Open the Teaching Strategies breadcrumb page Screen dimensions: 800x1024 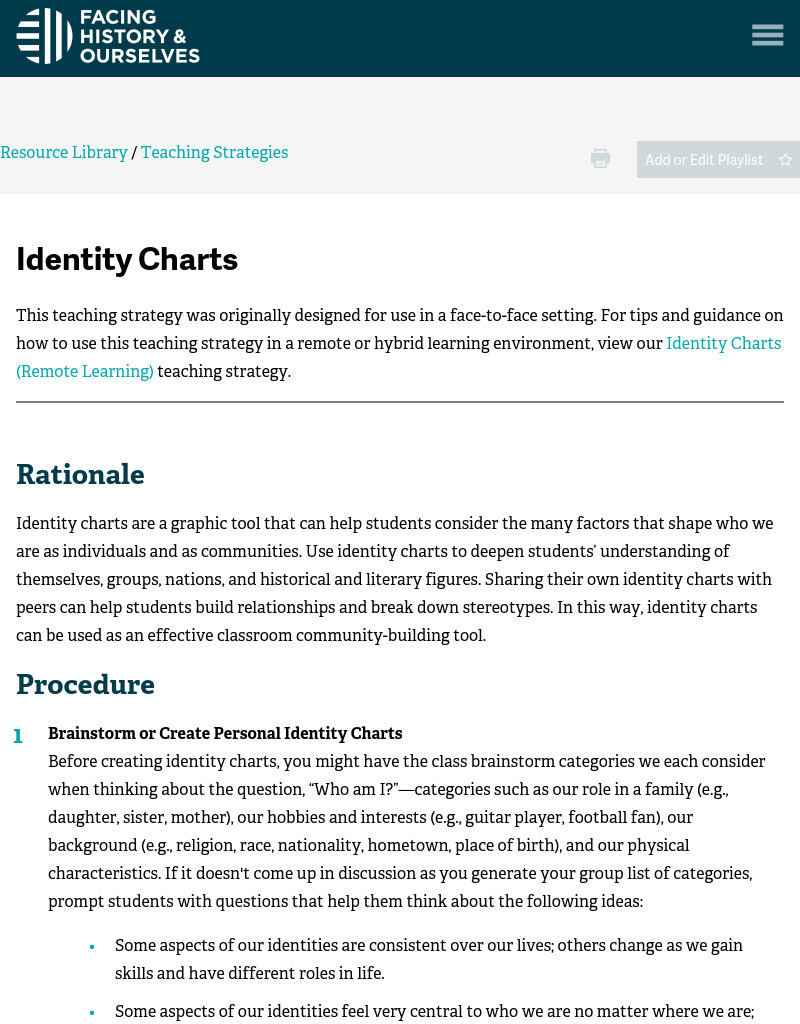214,153
